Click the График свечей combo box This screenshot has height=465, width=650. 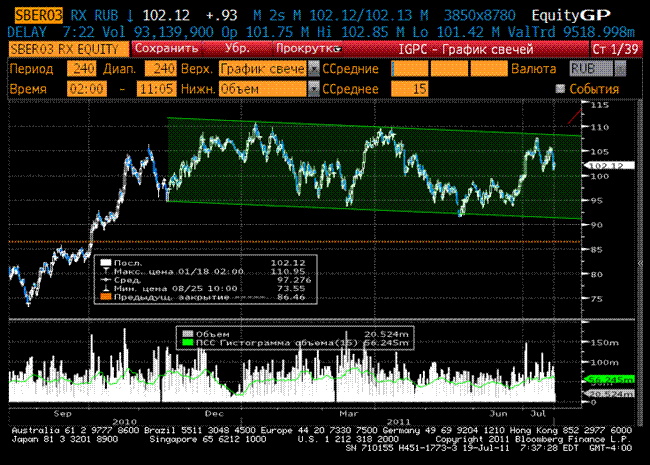pos(264,69)
